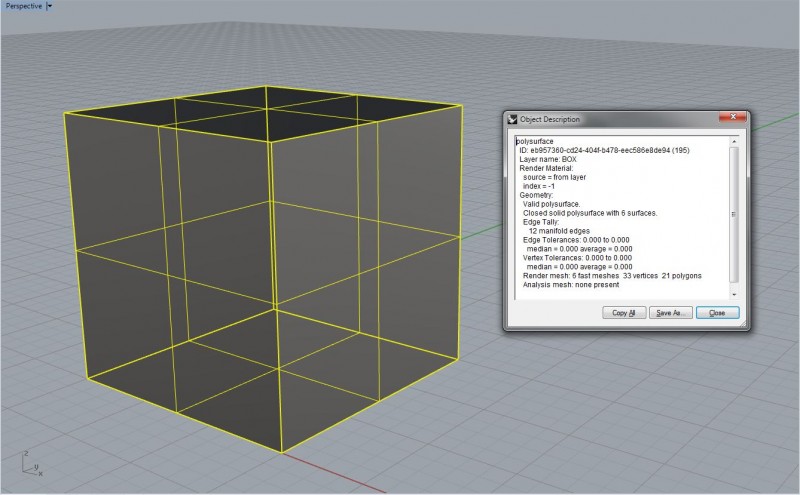Click the Object Description title bar
This screenshot has height=495, width=800.
(x=620, y=119)
